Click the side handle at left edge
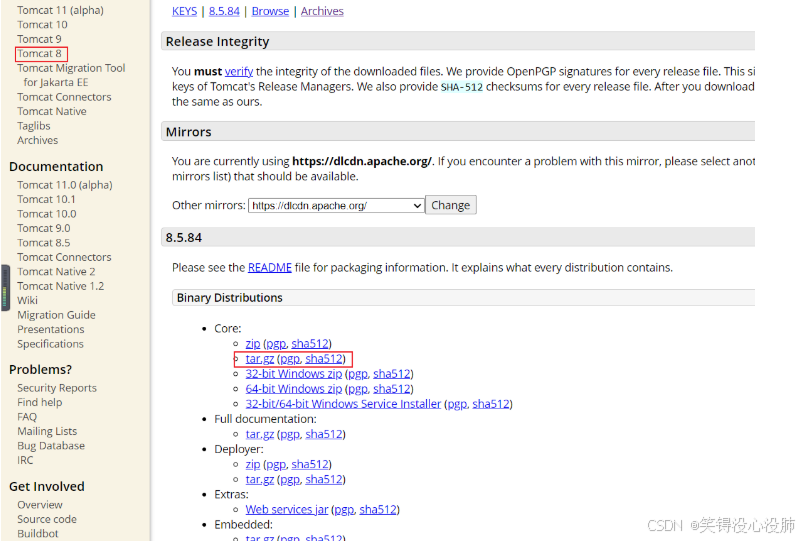This screenshot has height=541, width=807. tap(5, 288)
